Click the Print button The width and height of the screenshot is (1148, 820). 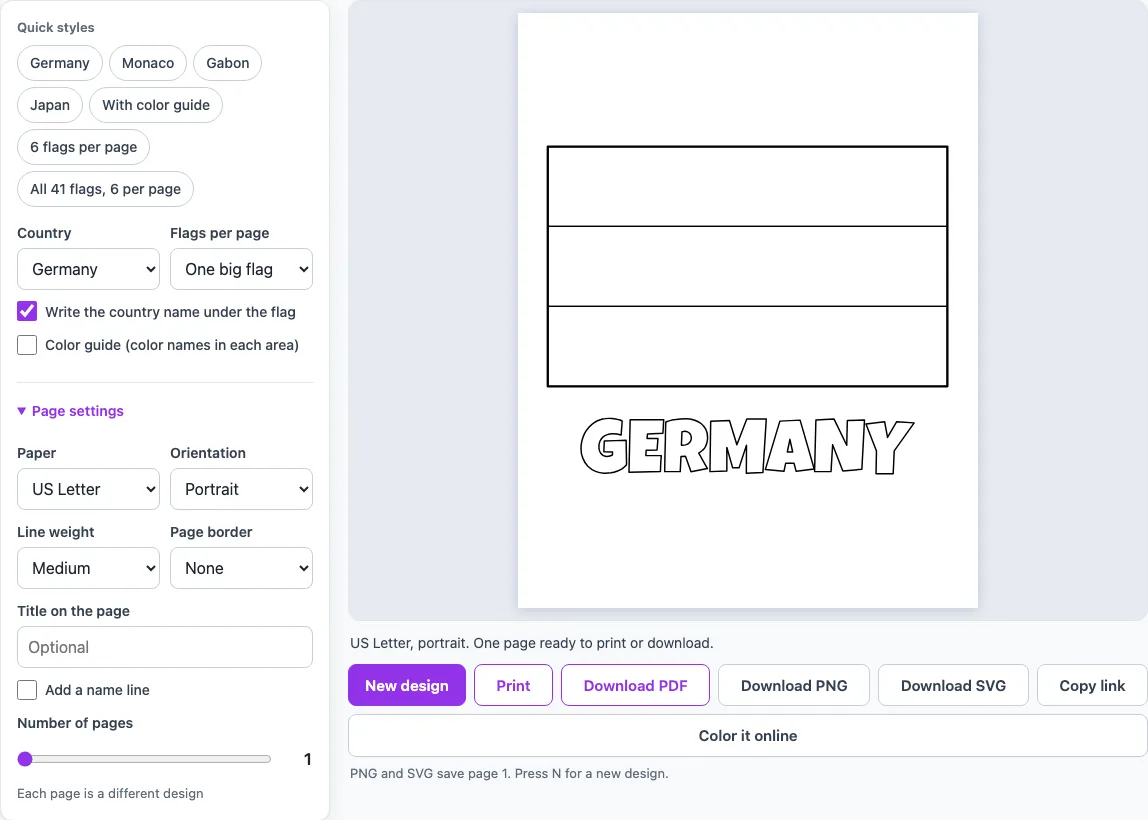click(513, 685)
